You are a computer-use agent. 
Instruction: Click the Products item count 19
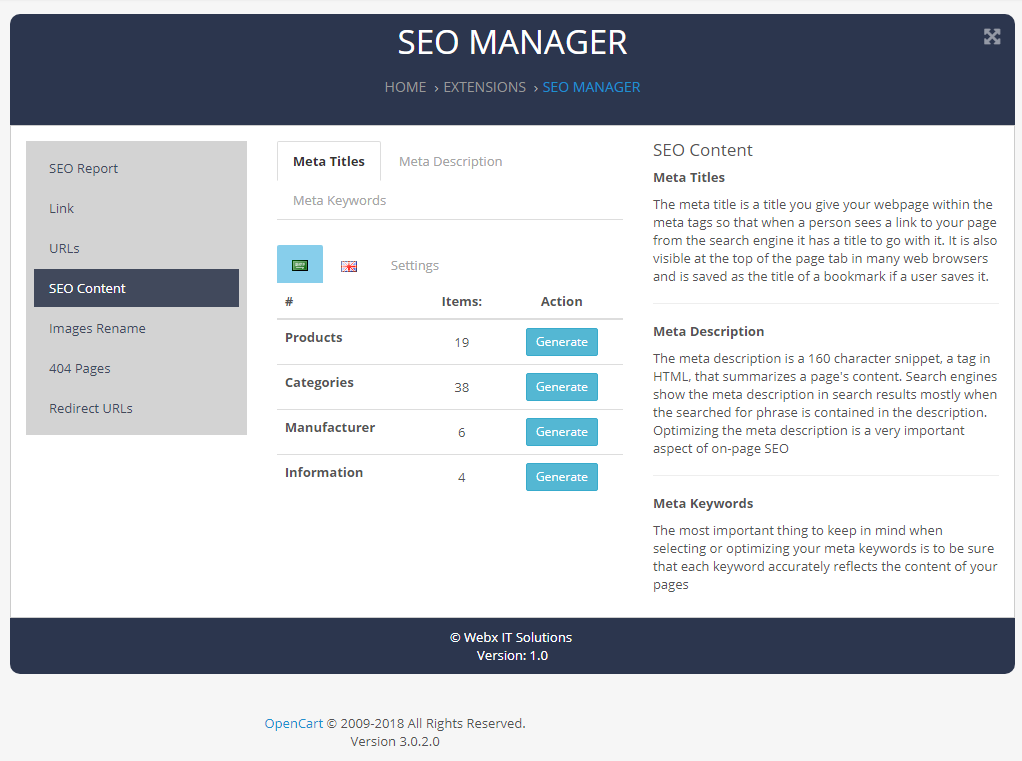pyautogui.click(x=461, y=343)
